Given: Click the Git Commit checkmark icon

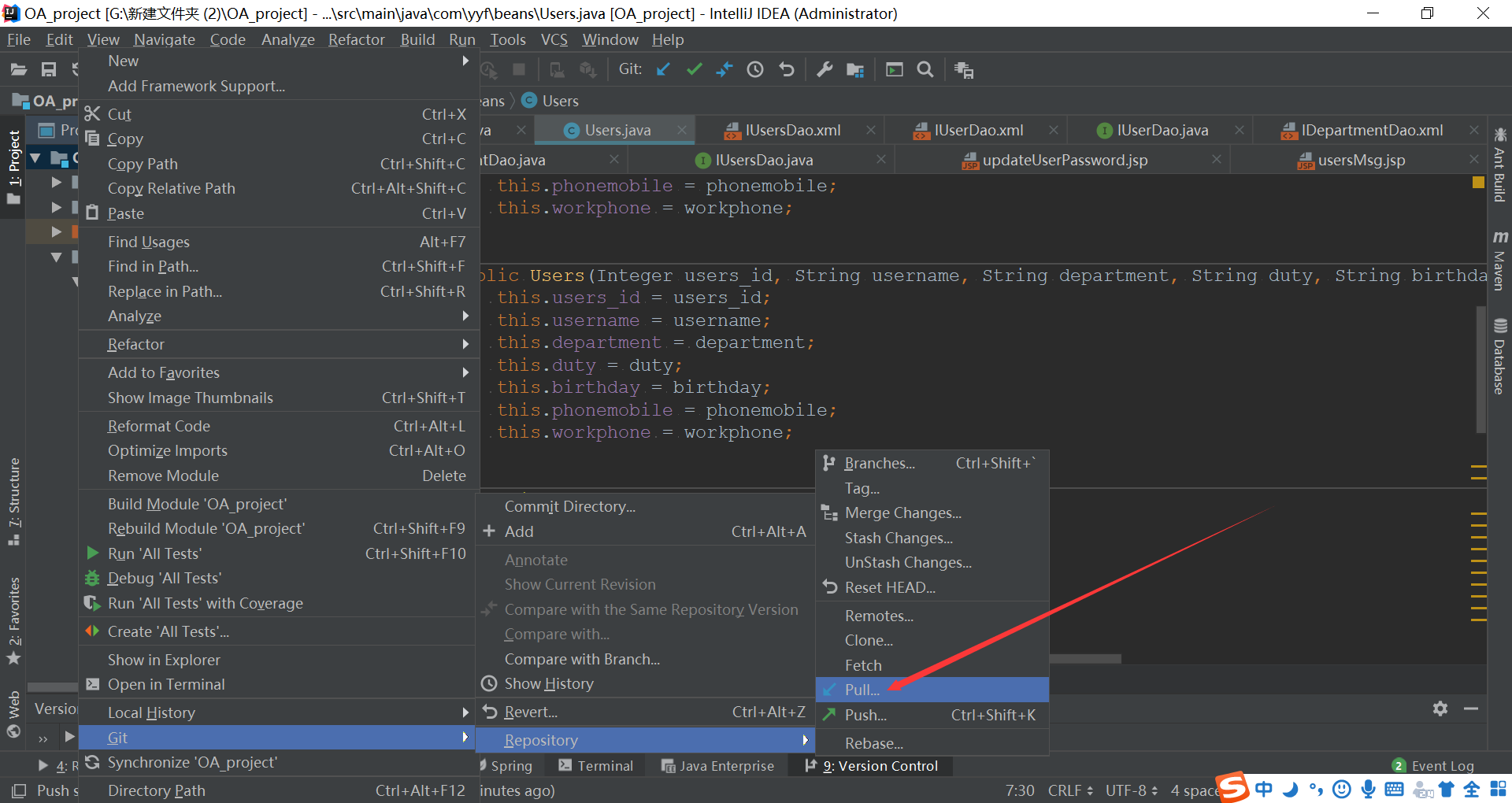Looking at the screenshot, I should click(694, 70).
